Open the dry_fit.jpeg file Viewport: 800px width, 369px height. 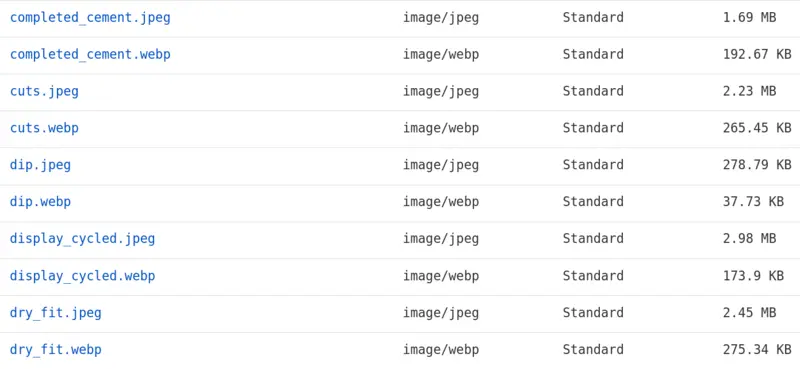tap(56, 312)
